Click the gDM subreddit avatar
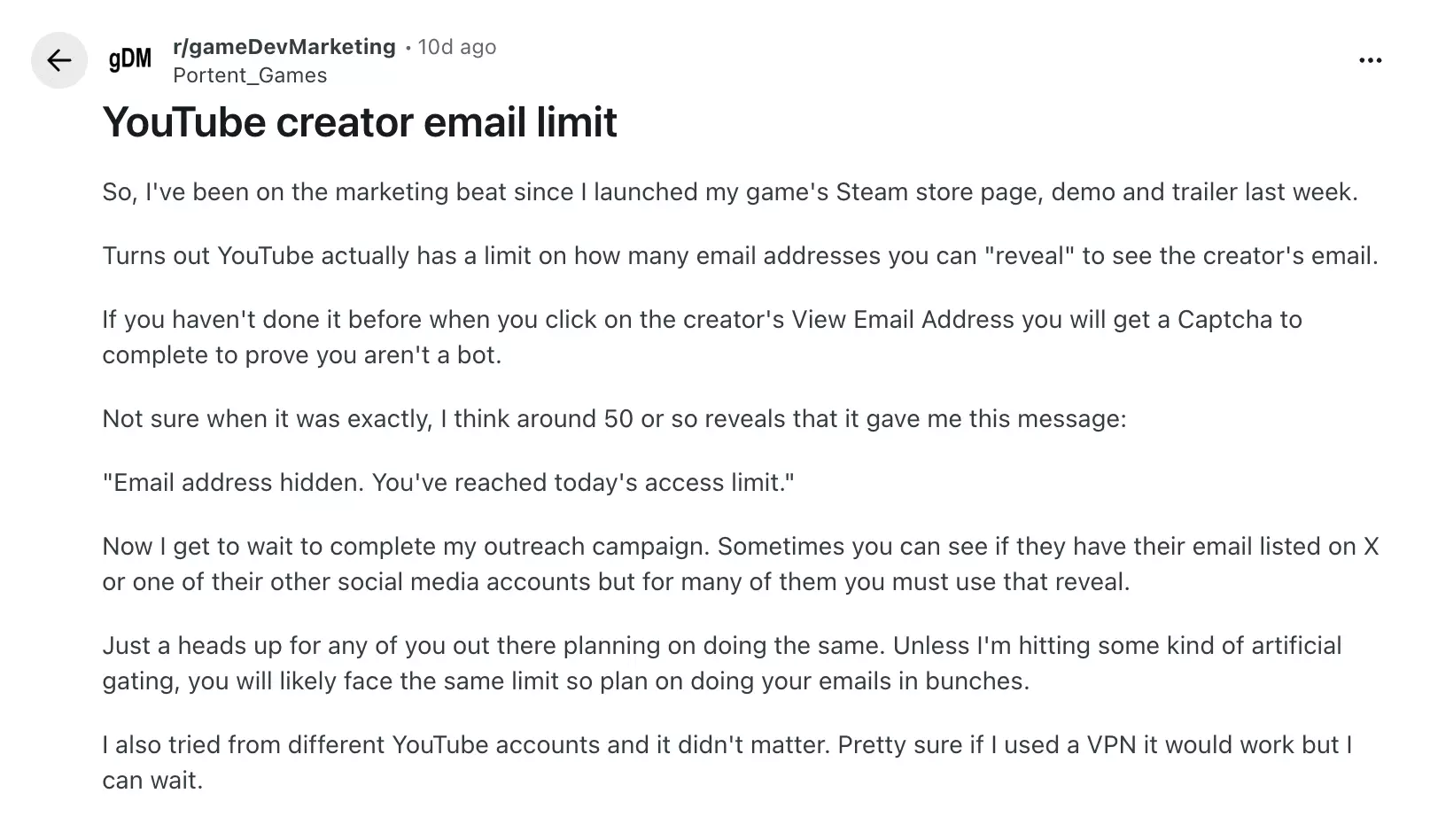The height and width of the screenshot is (840, 1430). 130,60
